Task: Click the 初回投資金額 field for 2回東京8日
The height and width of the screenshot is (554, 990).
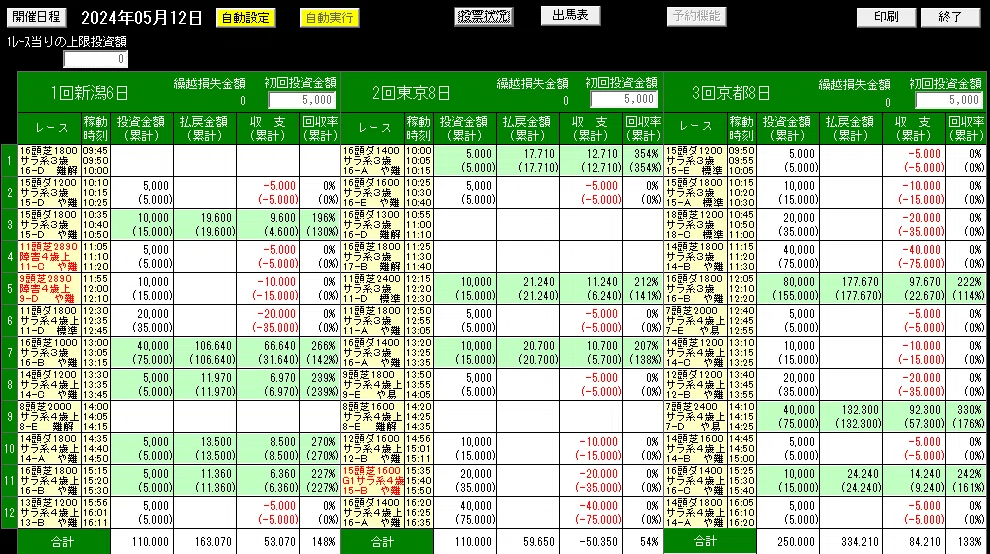Action: click(x=624, y=99)
